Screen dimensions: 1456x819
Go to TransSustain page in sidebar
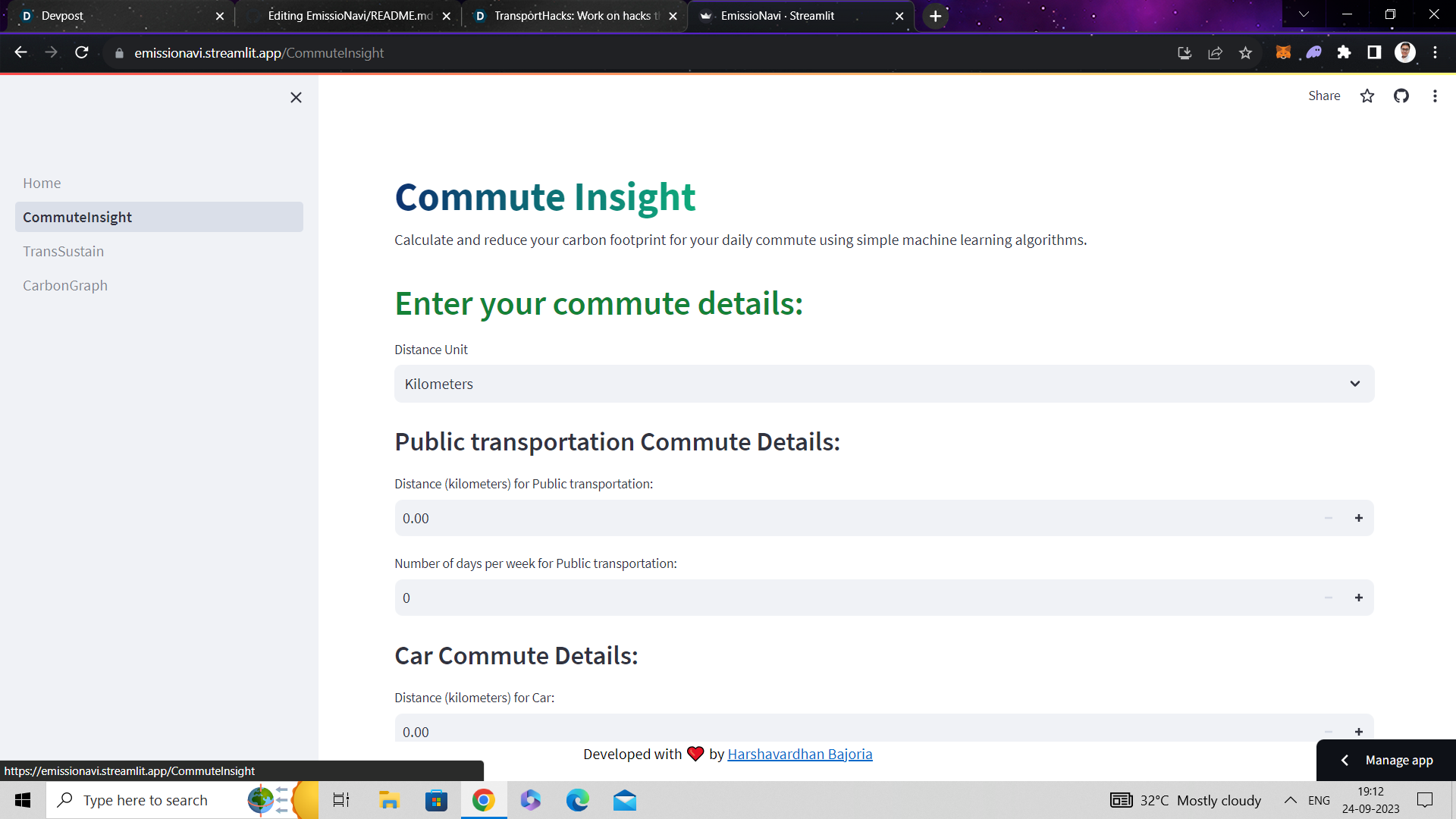[64, 251]
